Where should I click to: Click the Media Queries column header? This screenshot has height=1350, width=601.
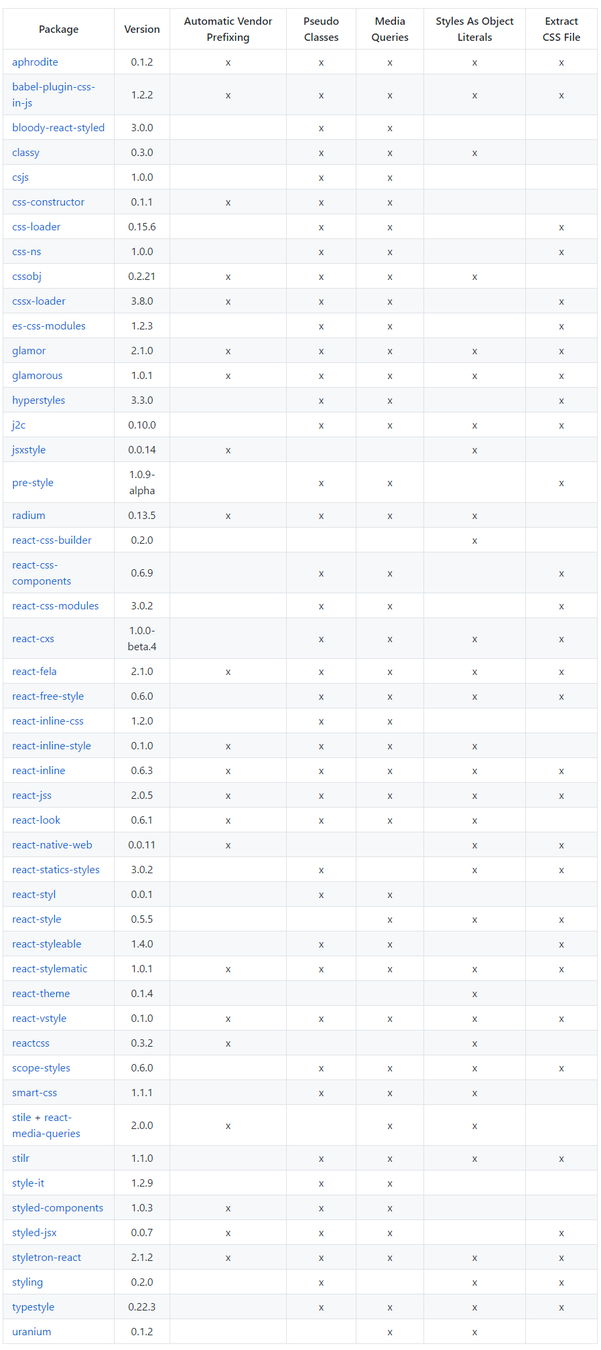point(390,29)
